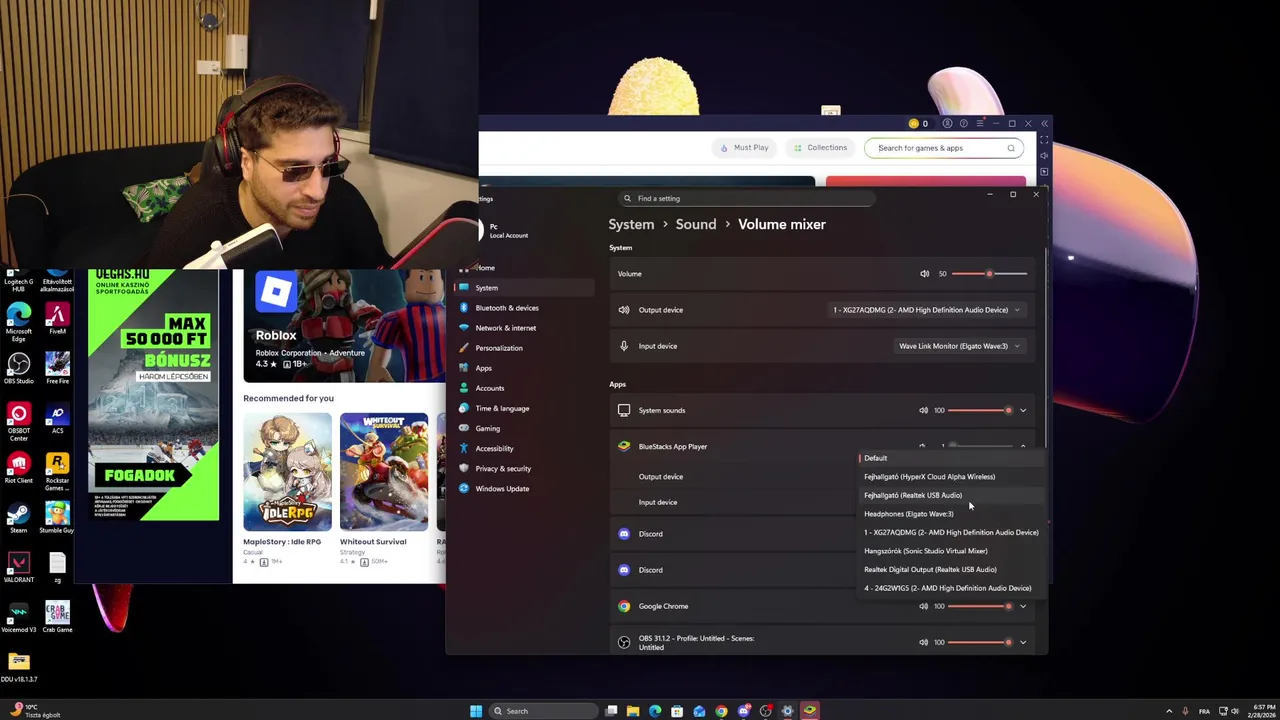Image resolution: width=1280 pixels, height=720 pixels.
Task: Mute Google Chrome in the volume mixer
Action: coord(923,606)
